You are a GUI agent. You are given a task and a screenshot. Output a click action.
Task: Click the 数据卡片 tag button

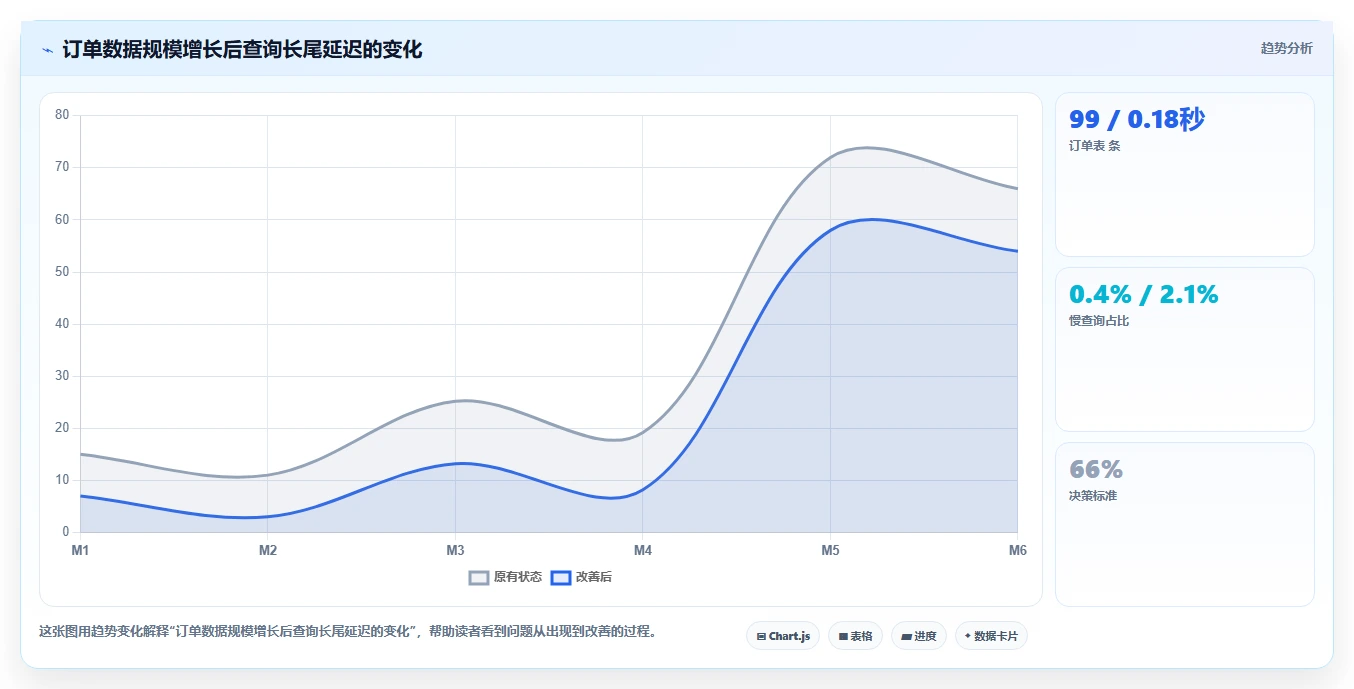(991, 636)
